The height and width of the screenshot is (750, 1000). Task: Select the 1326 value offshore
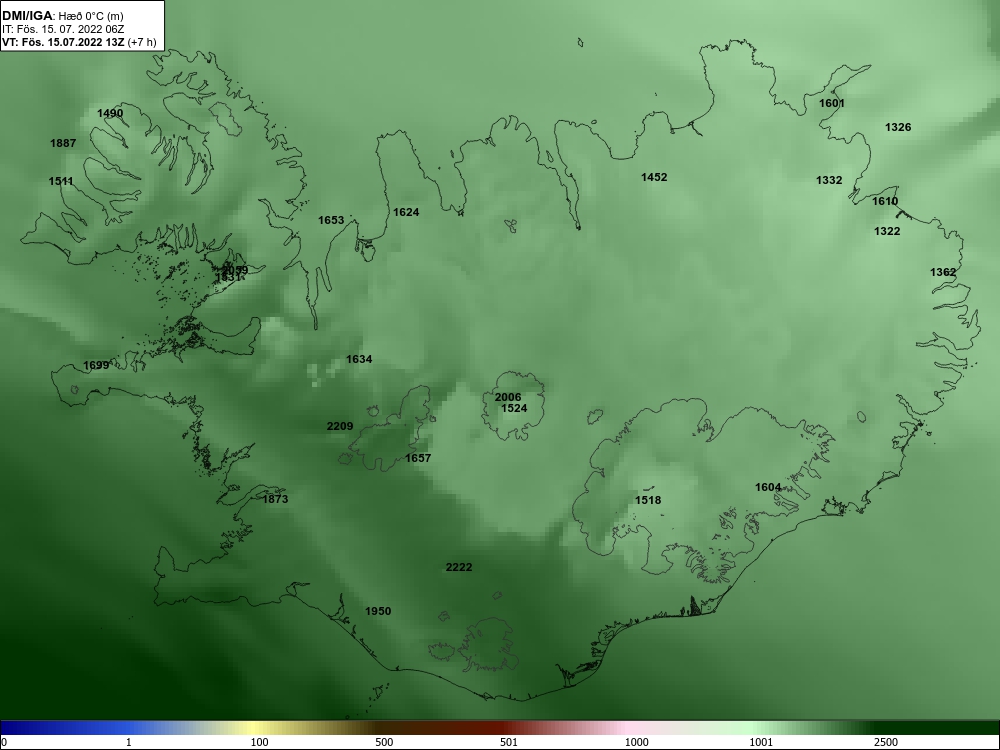point(898,128)
